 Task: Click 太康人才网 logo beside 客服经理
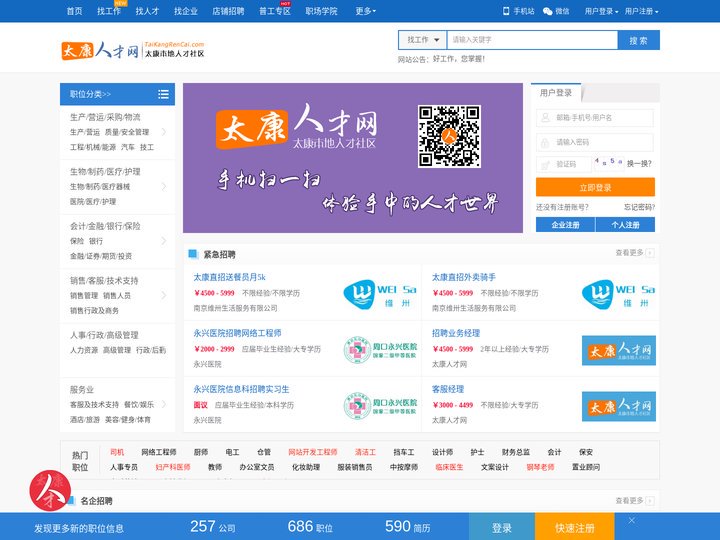point(619,406)
